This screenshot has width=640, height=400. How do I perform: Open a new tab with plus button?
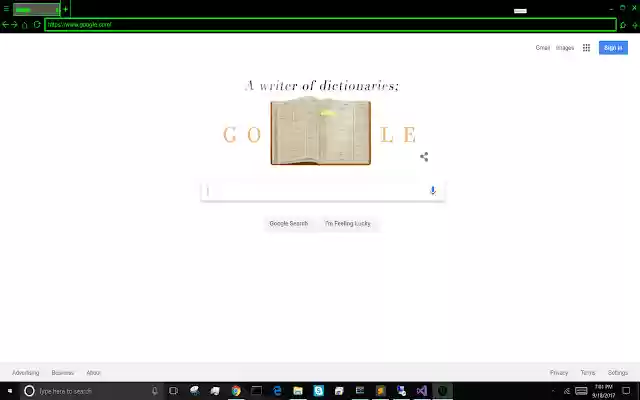click(x=65, y=9)
